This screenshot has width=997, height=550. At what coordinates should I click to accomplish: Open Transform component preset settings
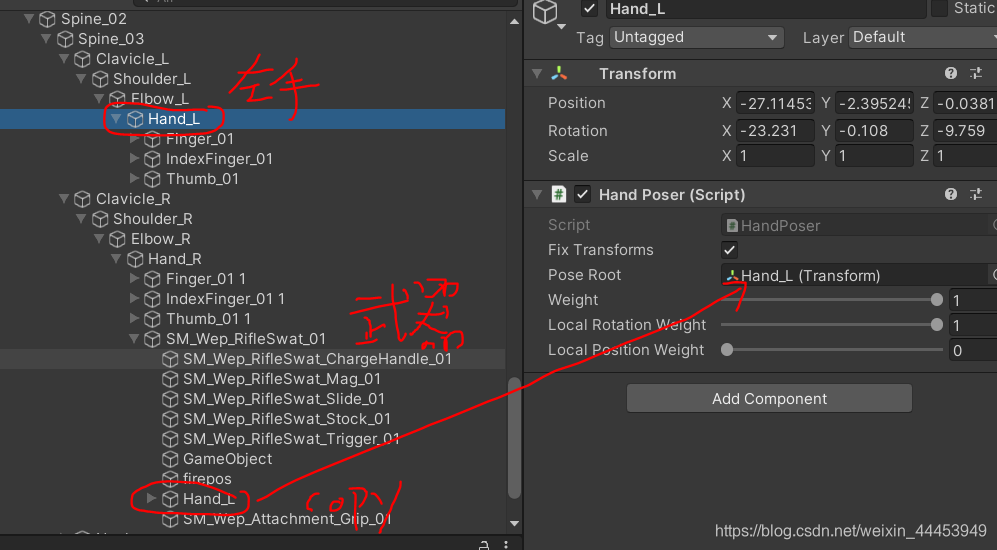[x=976, y=74]
